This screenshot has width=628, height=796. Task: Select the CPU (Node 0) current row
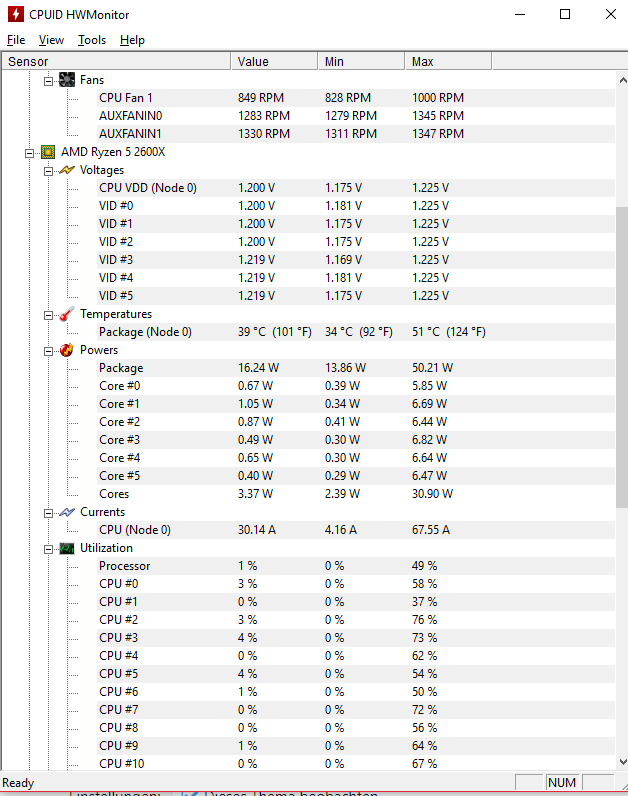coord(356,530)
